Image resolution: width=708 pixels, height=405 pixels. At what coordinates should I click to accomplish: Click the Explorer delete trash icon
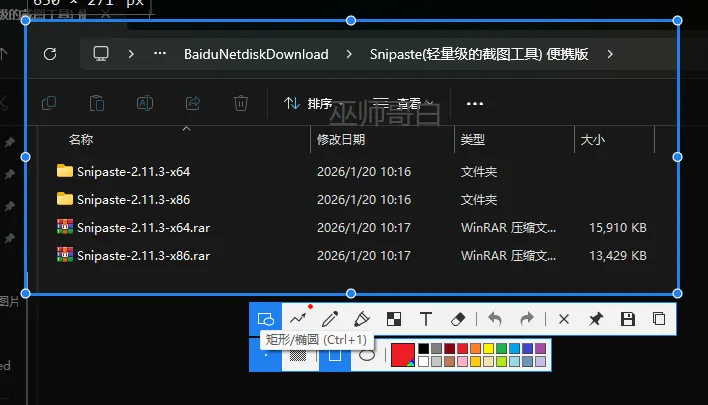click(x=241, y=103)
